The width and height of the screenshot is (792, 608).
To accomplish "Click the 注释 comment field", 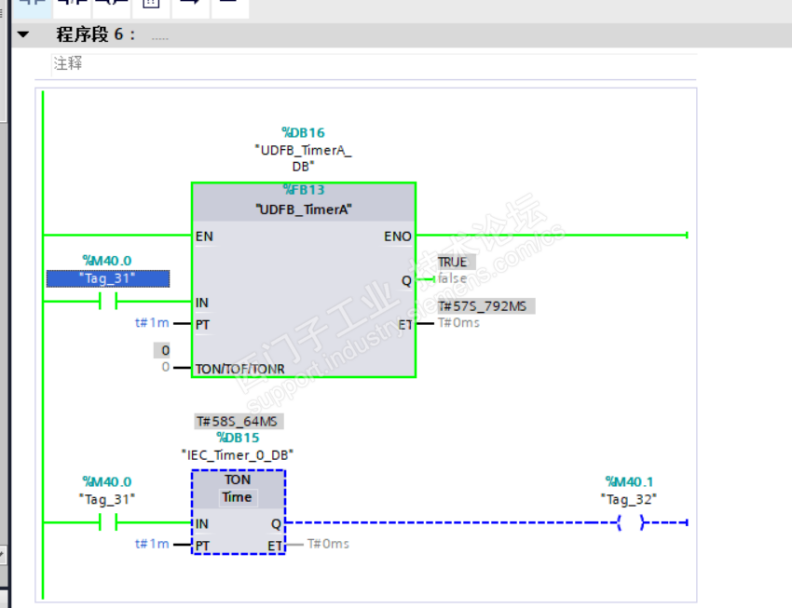I will tap(374, 64).
